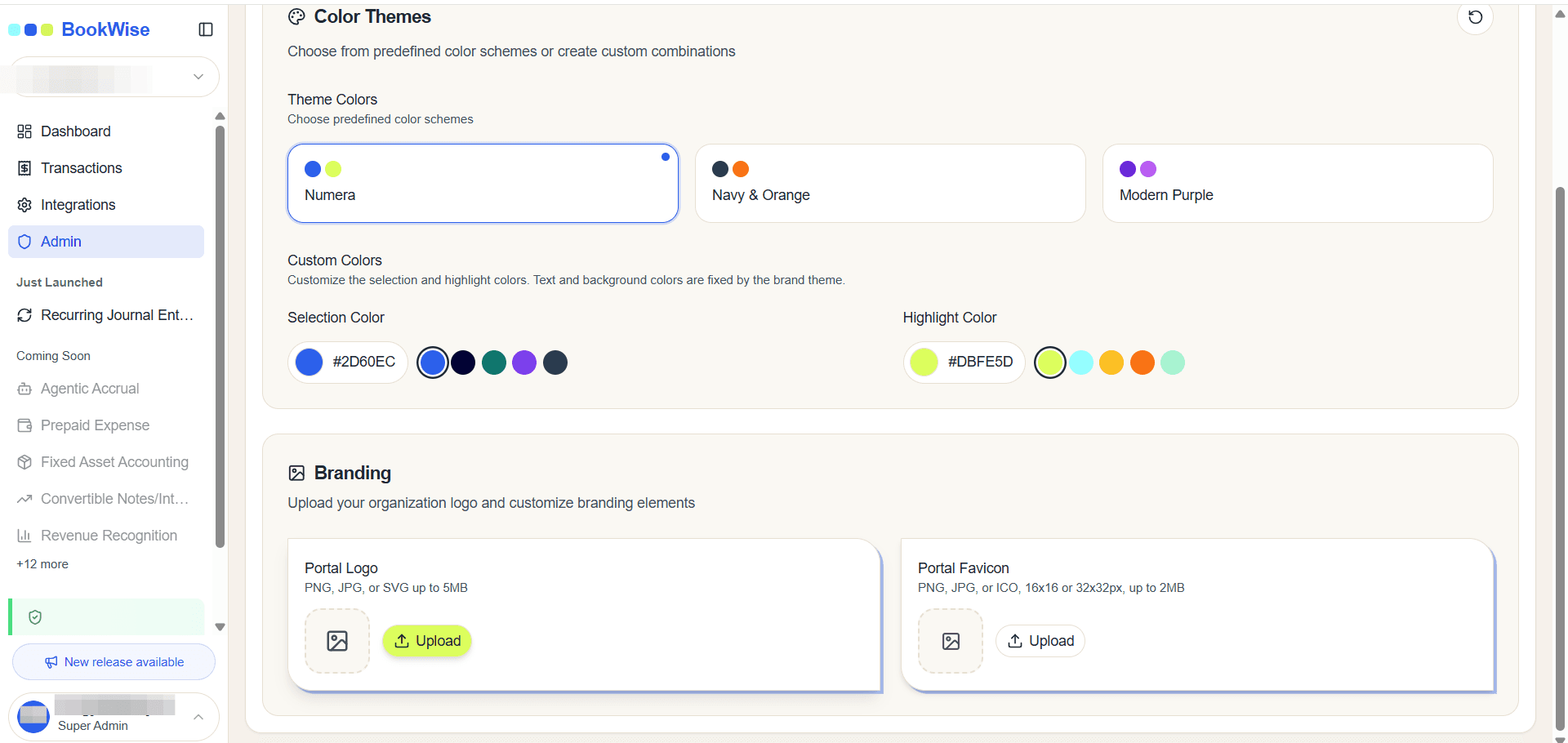Click Revenue Recognition sidebar item
The image size is (1568, 743).
point(106,536)
